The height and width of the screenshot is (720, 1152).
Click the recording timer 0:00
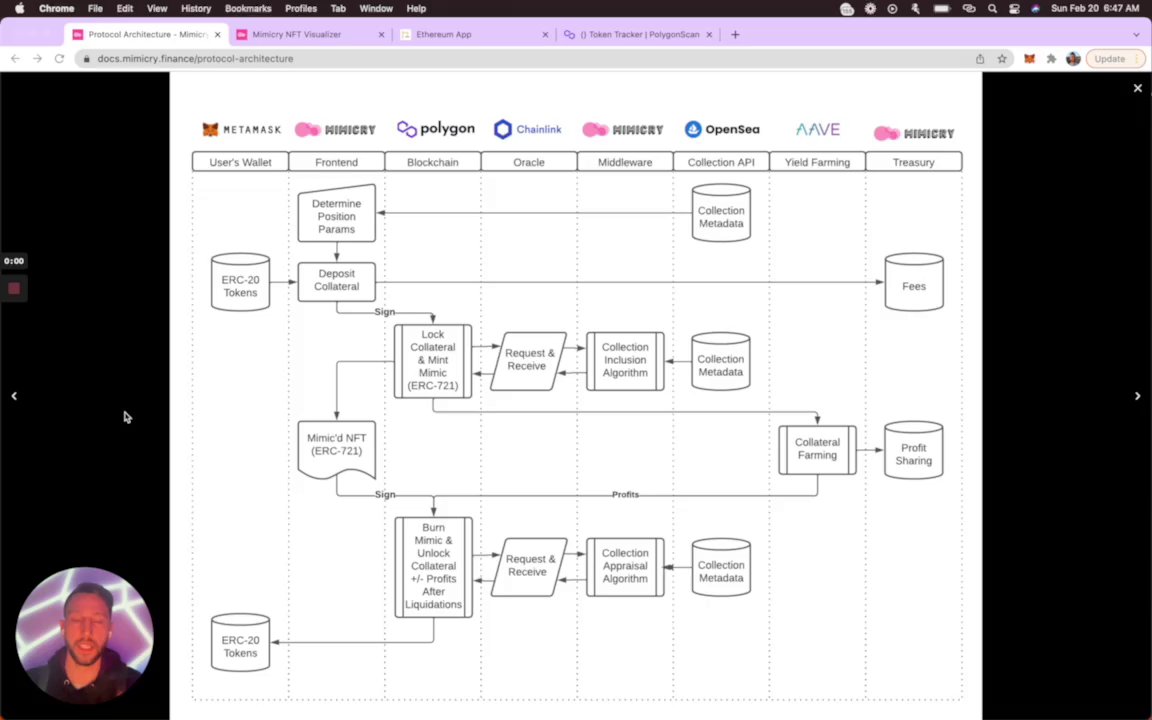tap(14, 261)
